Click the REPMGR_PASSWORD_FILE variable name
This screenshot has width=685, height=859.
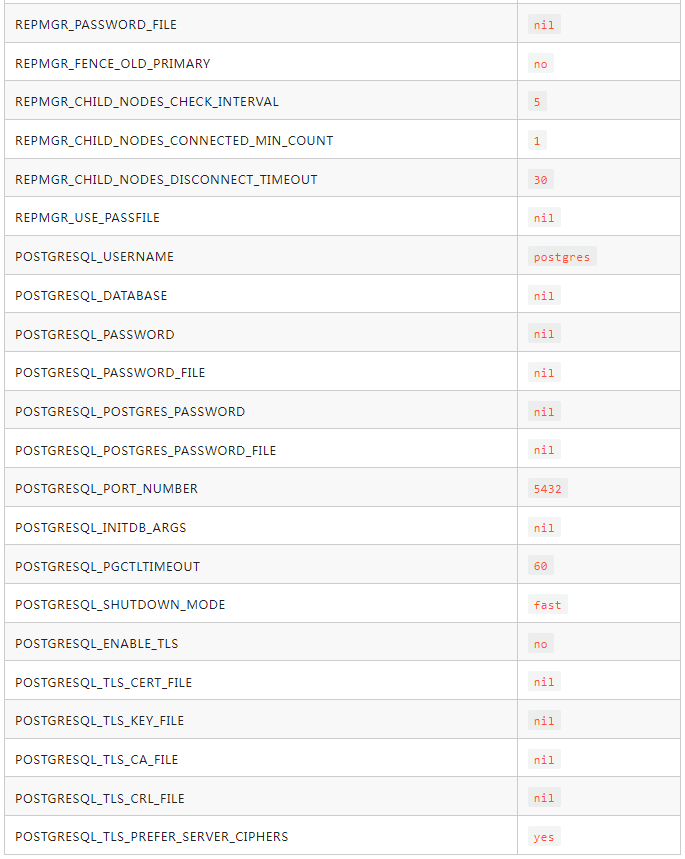tap(96, 24)
